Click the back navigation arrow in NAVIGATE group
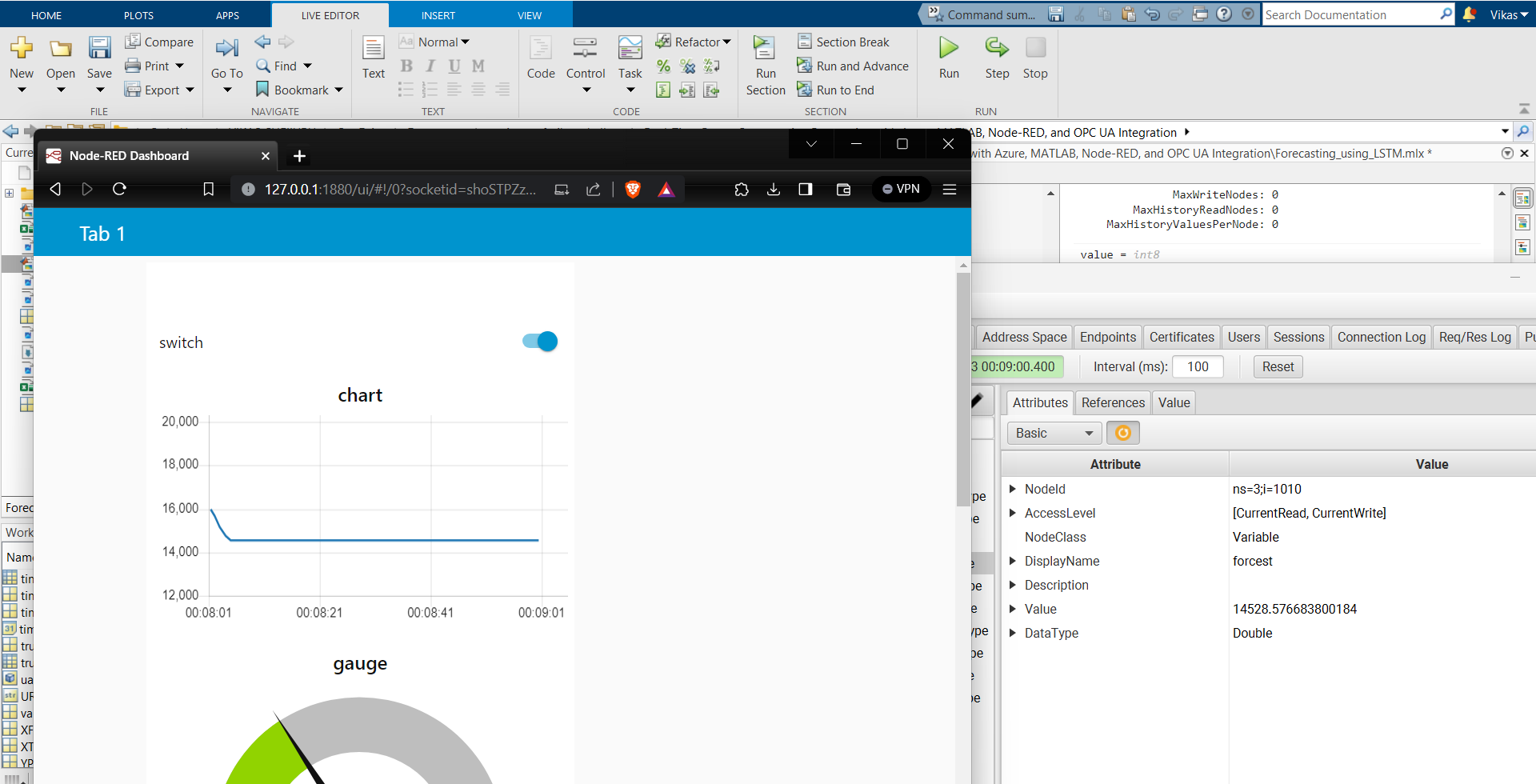The image size is (1536, 784). click(262, 42)
